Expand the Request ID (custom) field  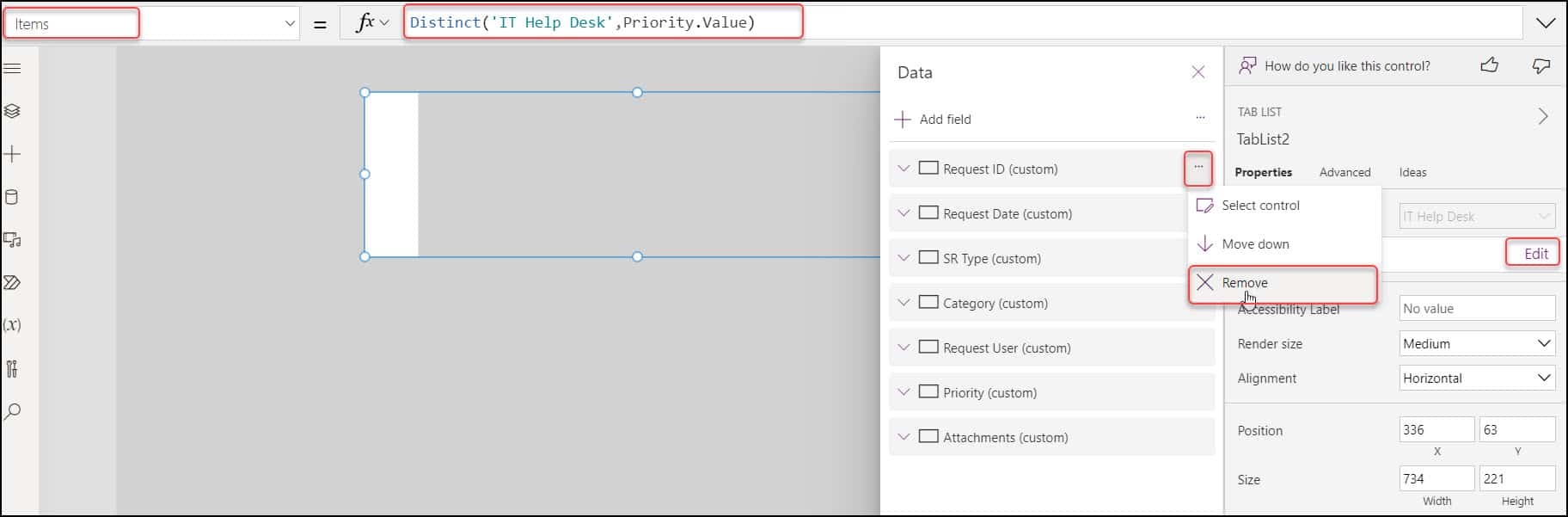coord(903,169)
